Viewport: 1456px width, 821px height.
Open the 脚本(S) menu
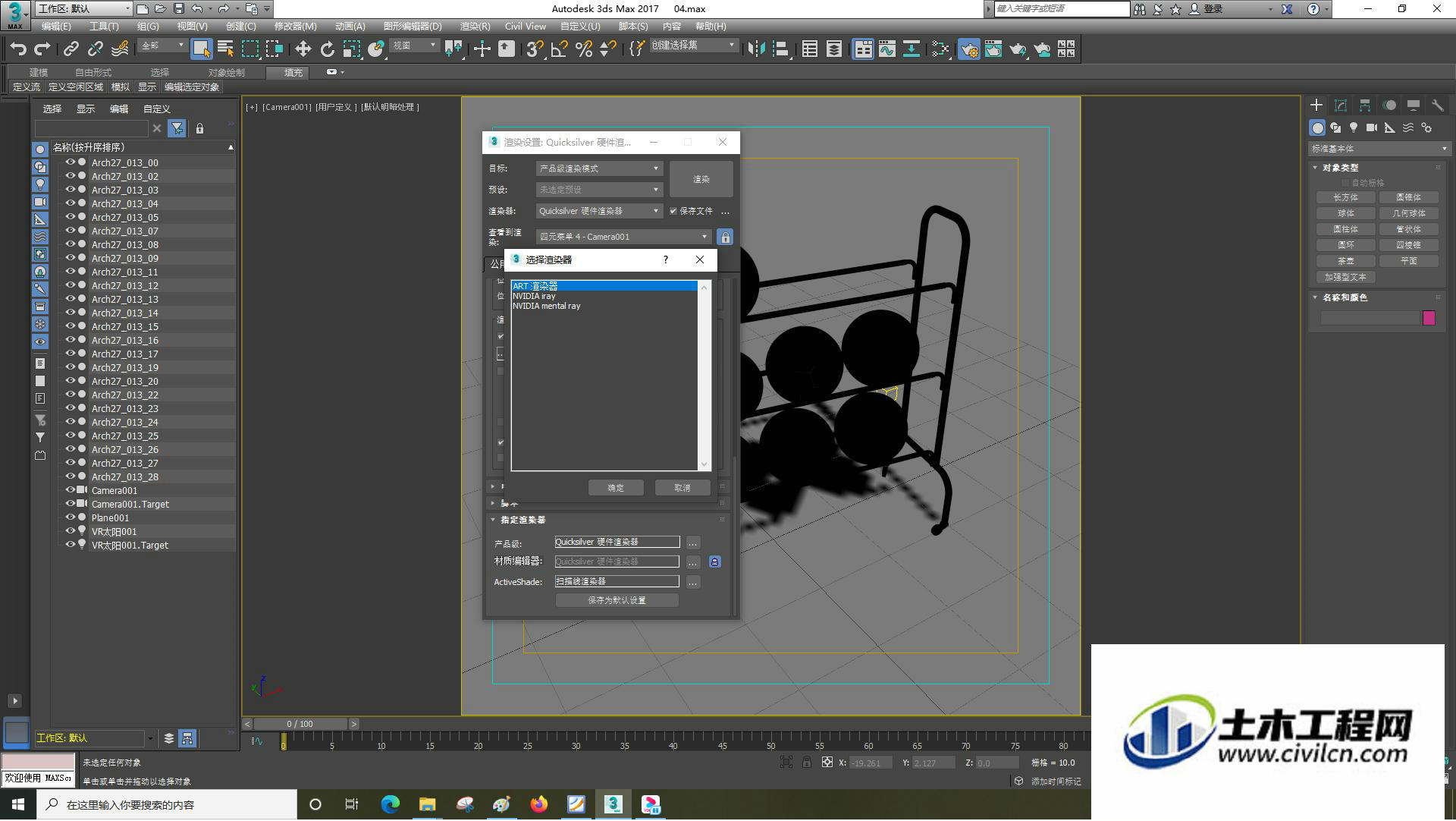[x=633, y=27]
